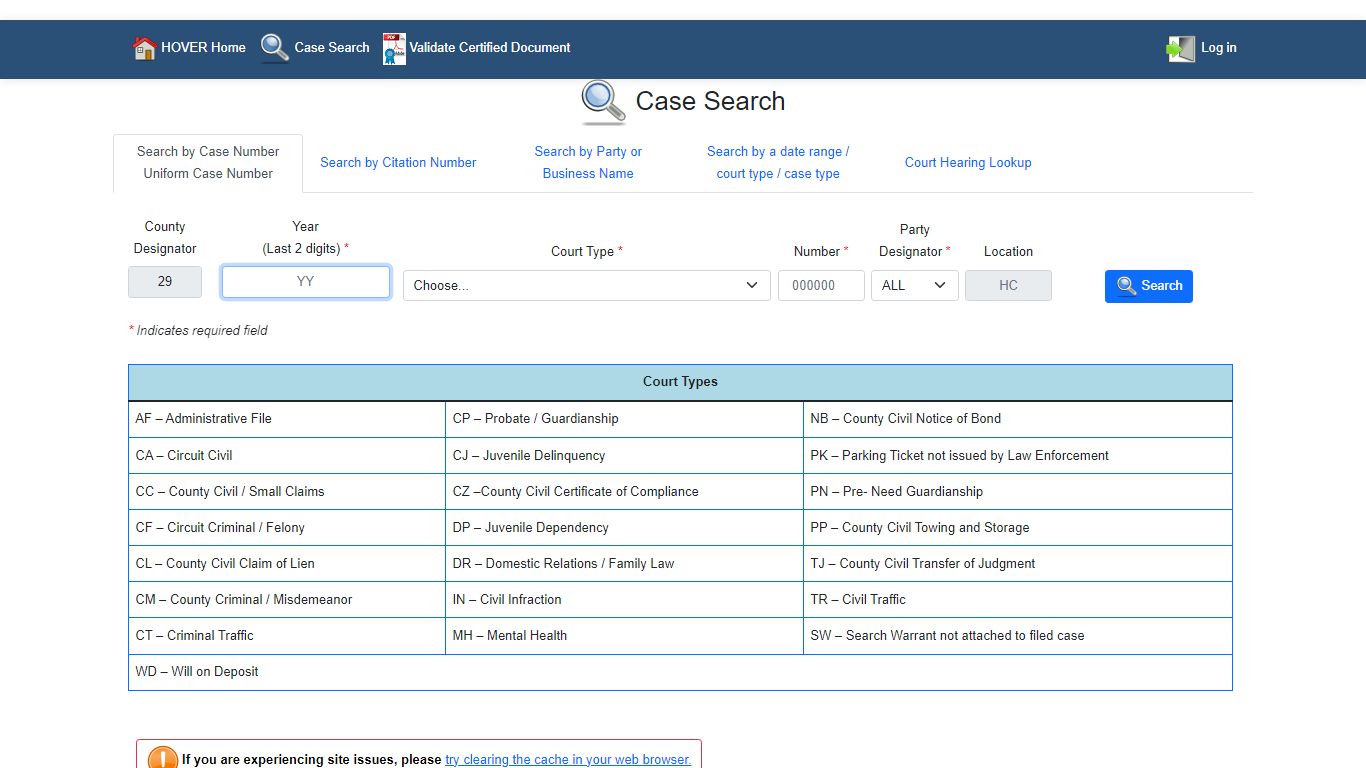Click 'TR – Civil Traffic' cell
This screenshot has height=768, width=1366.
(1018, 599)
